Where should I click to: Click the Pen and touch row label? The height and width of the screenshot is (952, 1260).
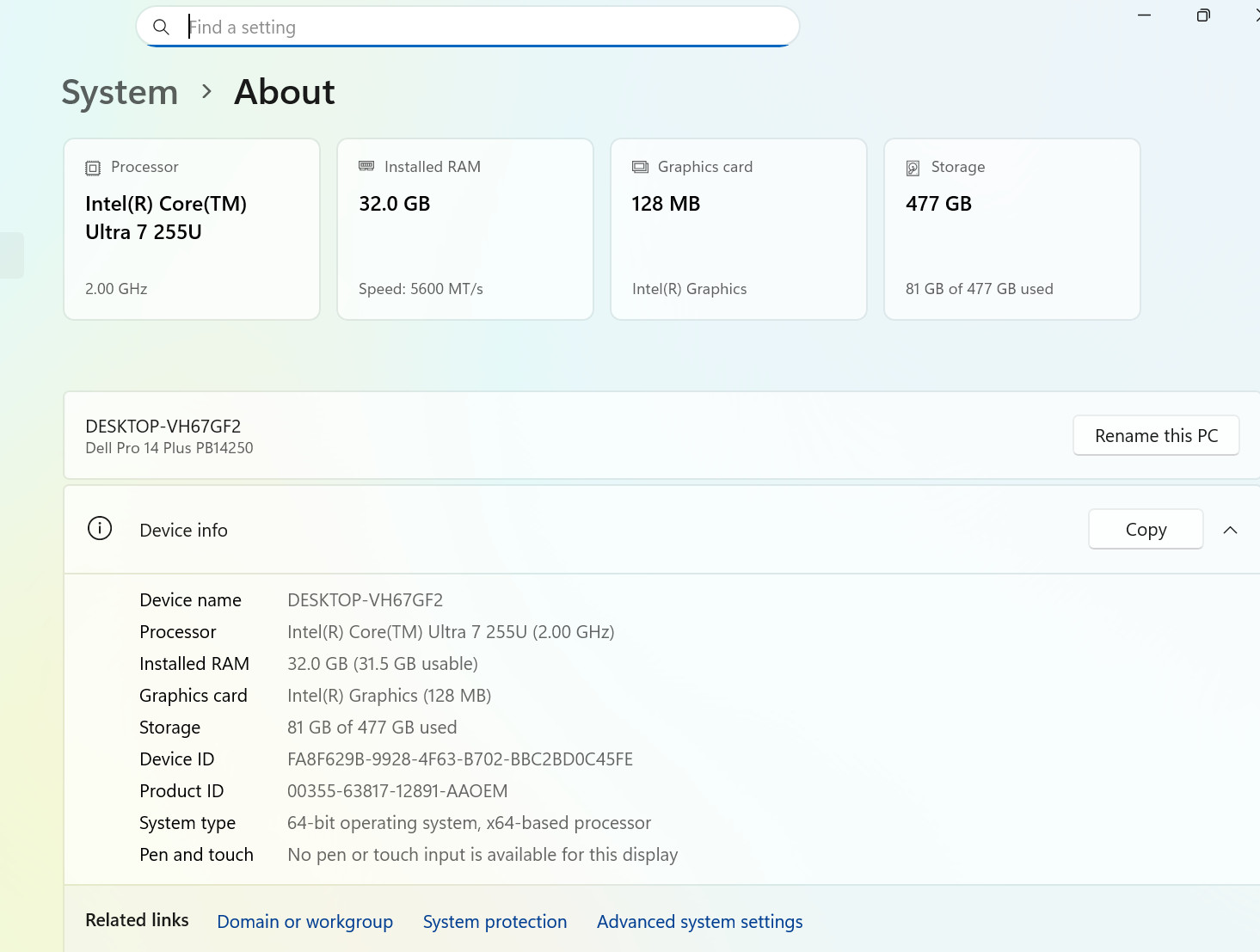pyautogui.click(x=196, y=855)
